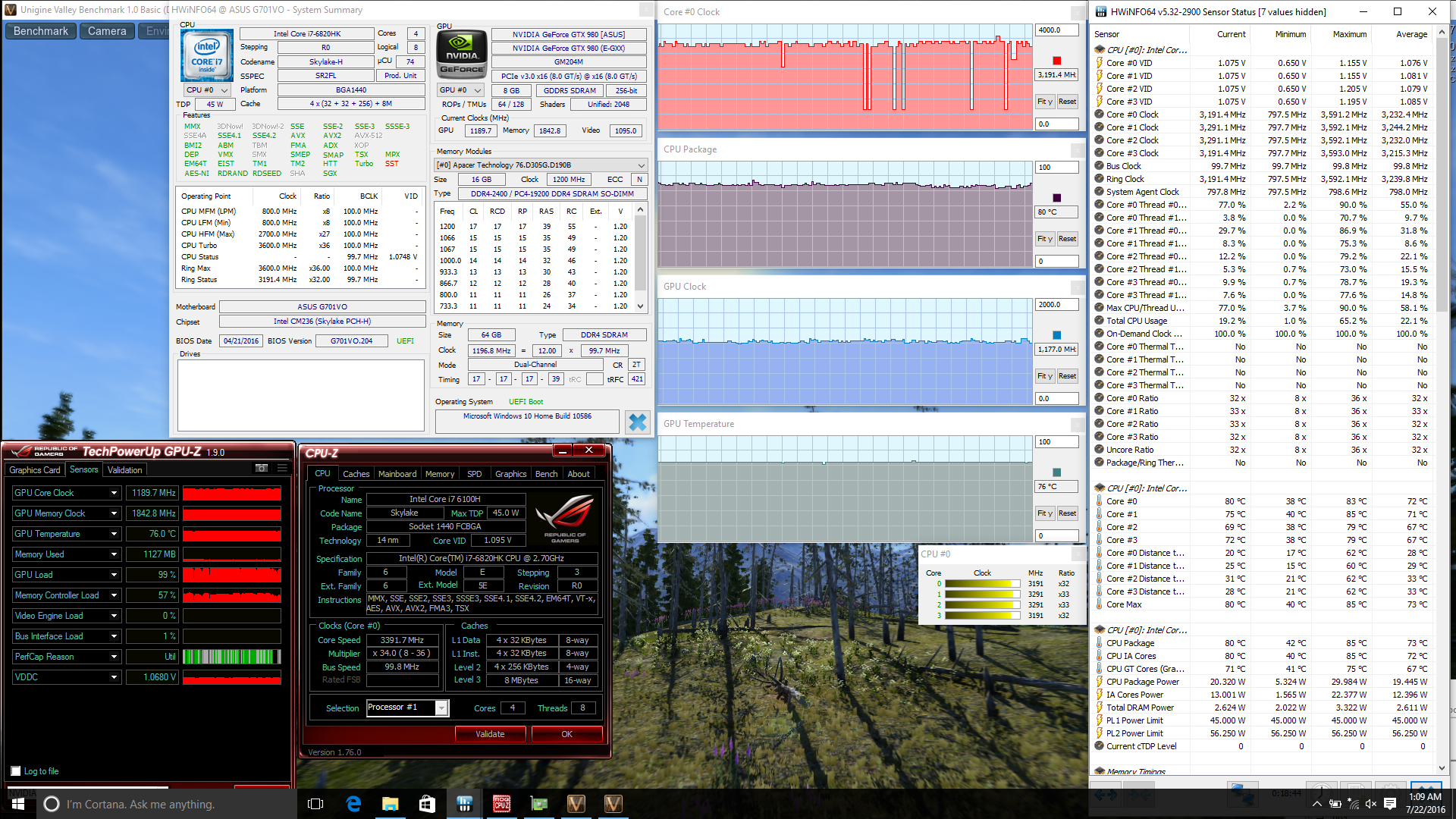
Task: Open the GPU Load sensor dropdown
Action: coord(114,575)
